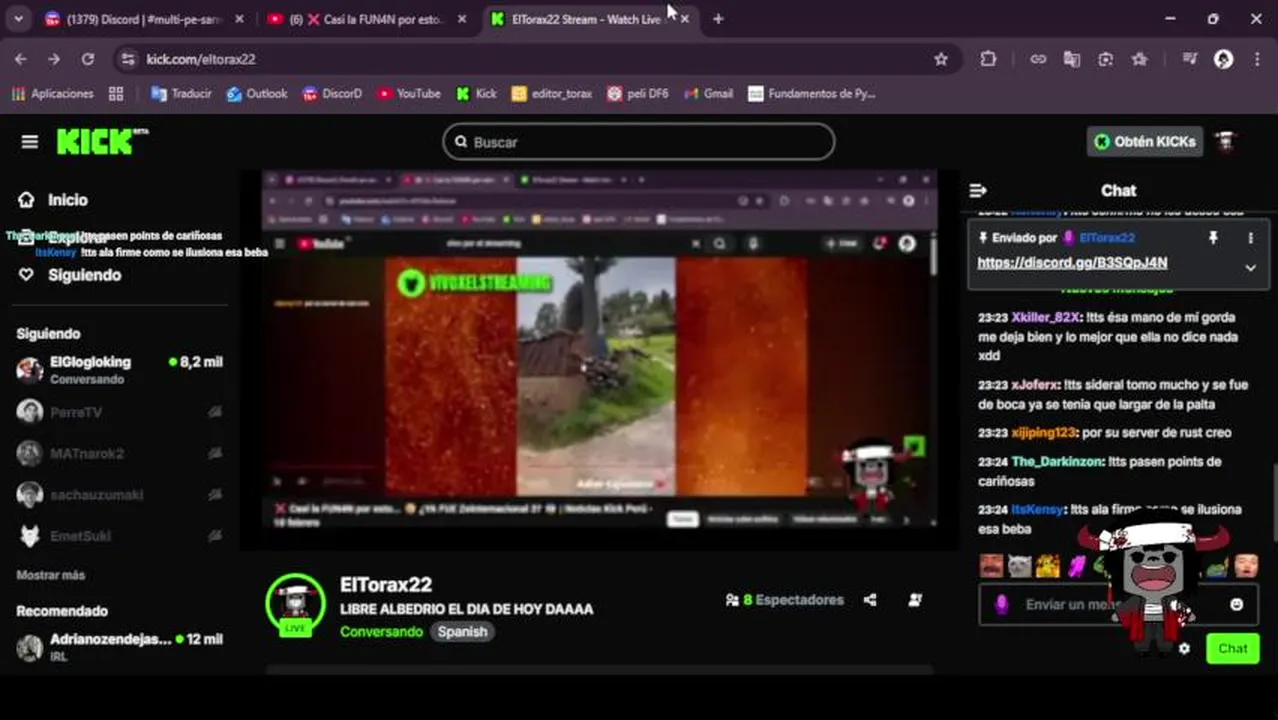Screen dimensions: 1278x720
Task: Open the profile avatar menu
Action: pyautogui.click(x=1227, y=142)
